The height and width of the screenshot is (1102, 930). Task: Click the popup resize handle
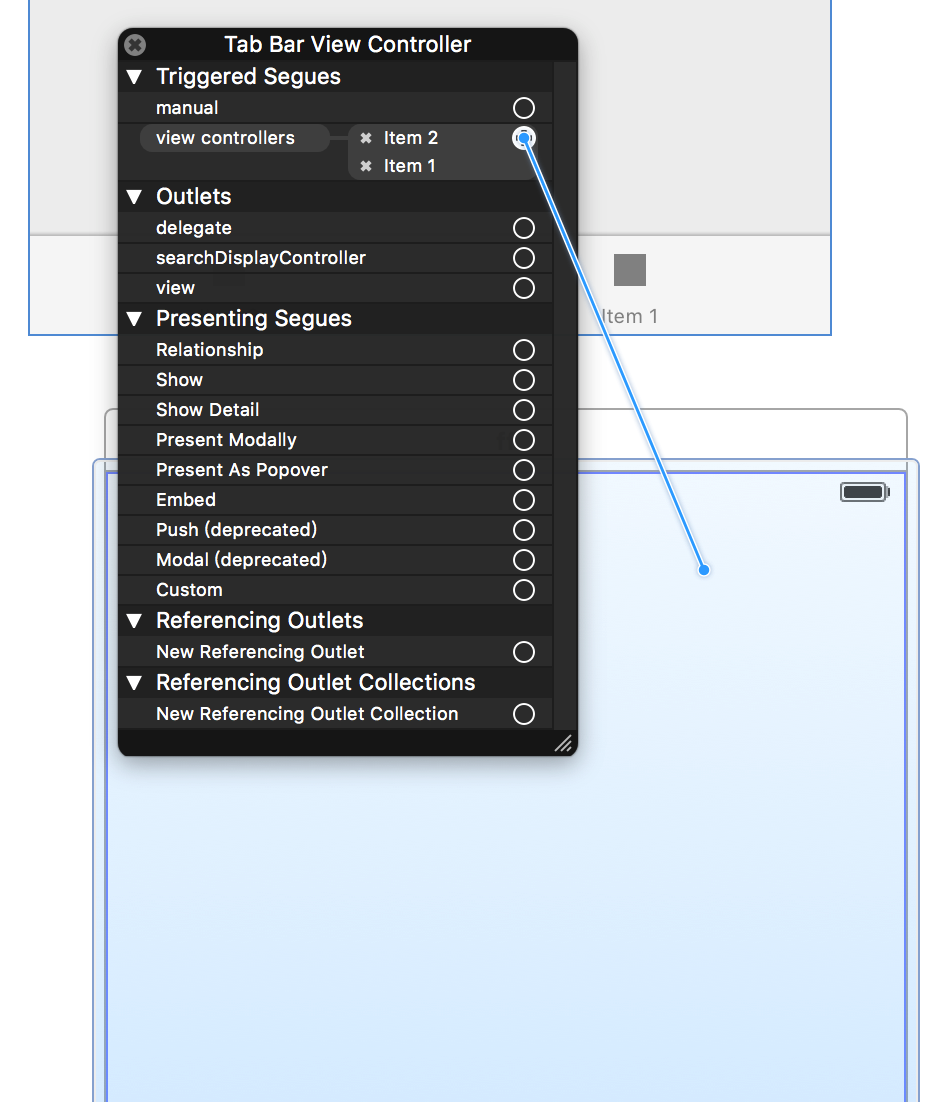tap(564, 742)
